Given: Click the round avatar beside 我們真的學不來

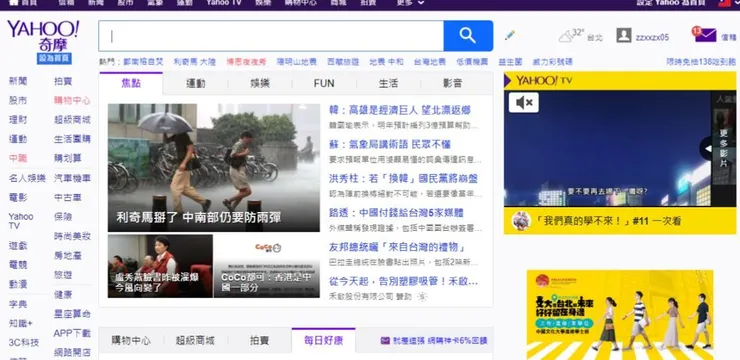Looking at the screenshot, I should tap(521, 221).
